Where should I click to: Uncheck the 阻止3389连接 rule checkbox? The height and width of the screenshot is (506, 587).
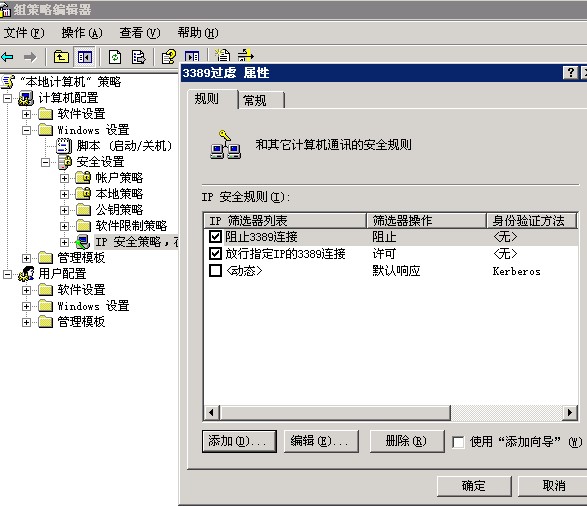215,237
